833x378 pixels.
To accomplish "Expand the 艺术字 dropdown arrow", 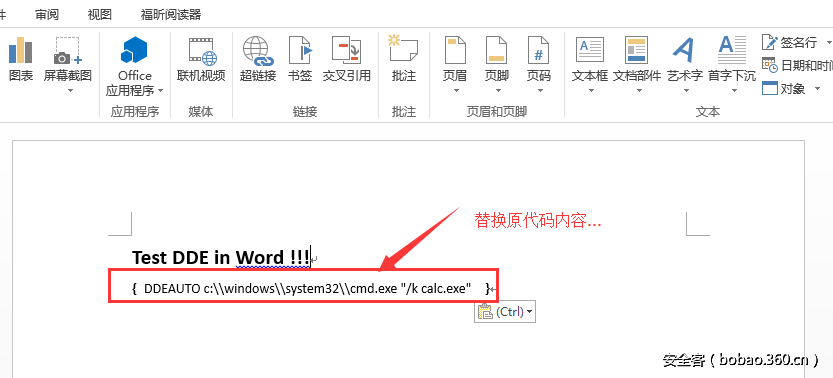I will [x=686, y=91].
